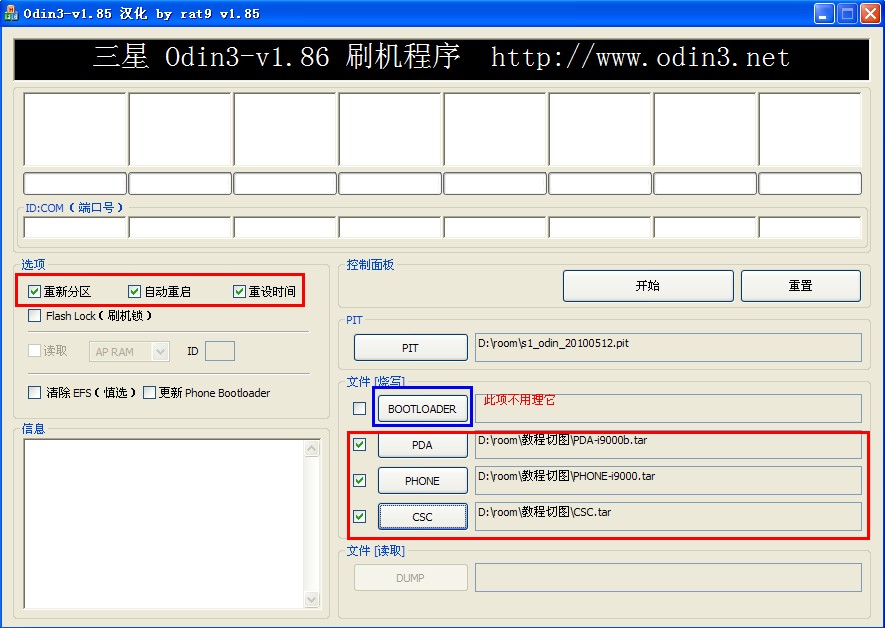Click the disabled DUMP button
885x628 pixels.
[410, 578]
